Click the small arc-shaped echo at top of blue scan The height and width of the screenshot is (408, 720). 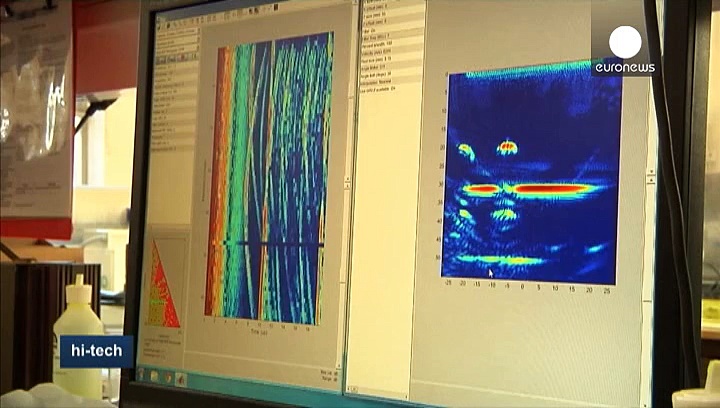(508, 148)
